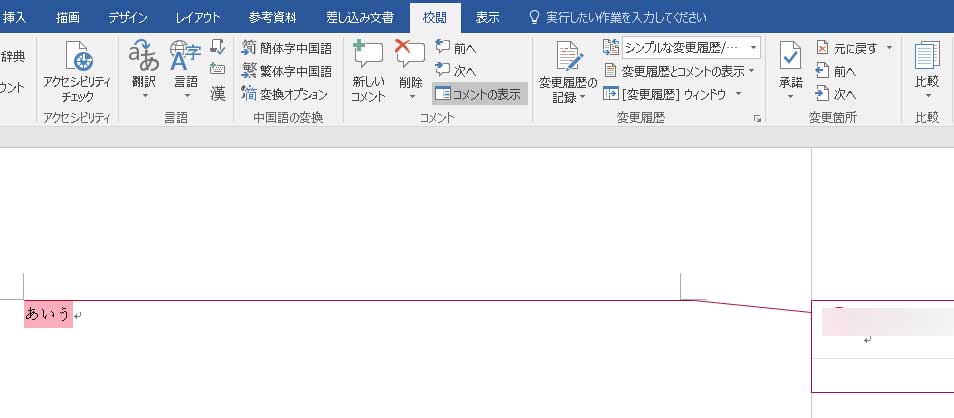Image resolution: width=954 pixels, height=418 pixels.
Task: Open the 参考資料 ribbon tab
Action: coord(274,17)
